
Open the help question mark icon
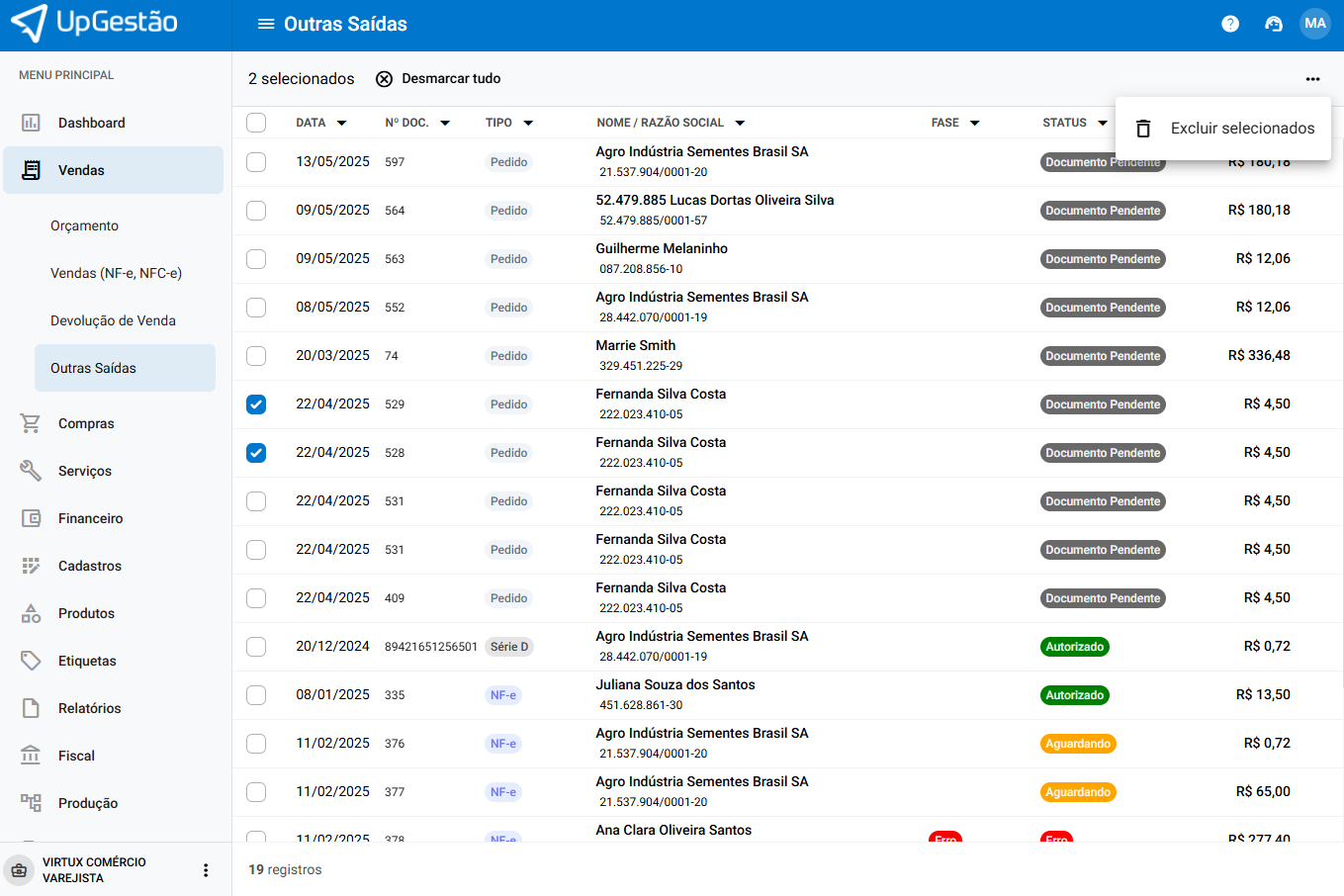(1230, 24)
